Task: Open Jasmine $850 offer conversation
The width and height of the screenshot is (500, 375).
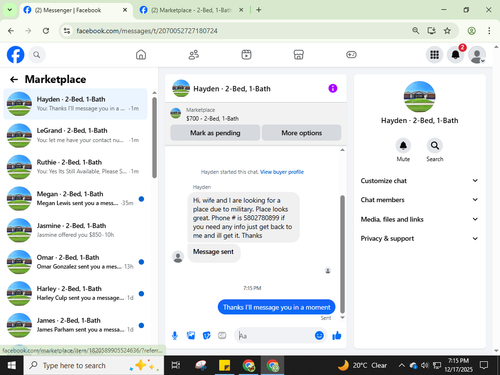Action: (x=75, y=230)
